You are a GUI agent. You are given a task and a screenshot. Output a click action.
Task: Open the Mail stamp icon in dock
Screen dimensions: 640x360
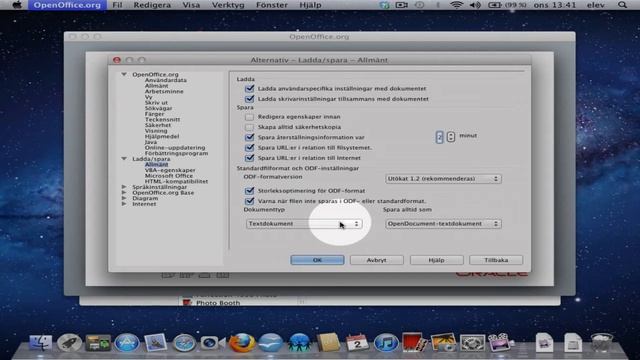(156, 342)
